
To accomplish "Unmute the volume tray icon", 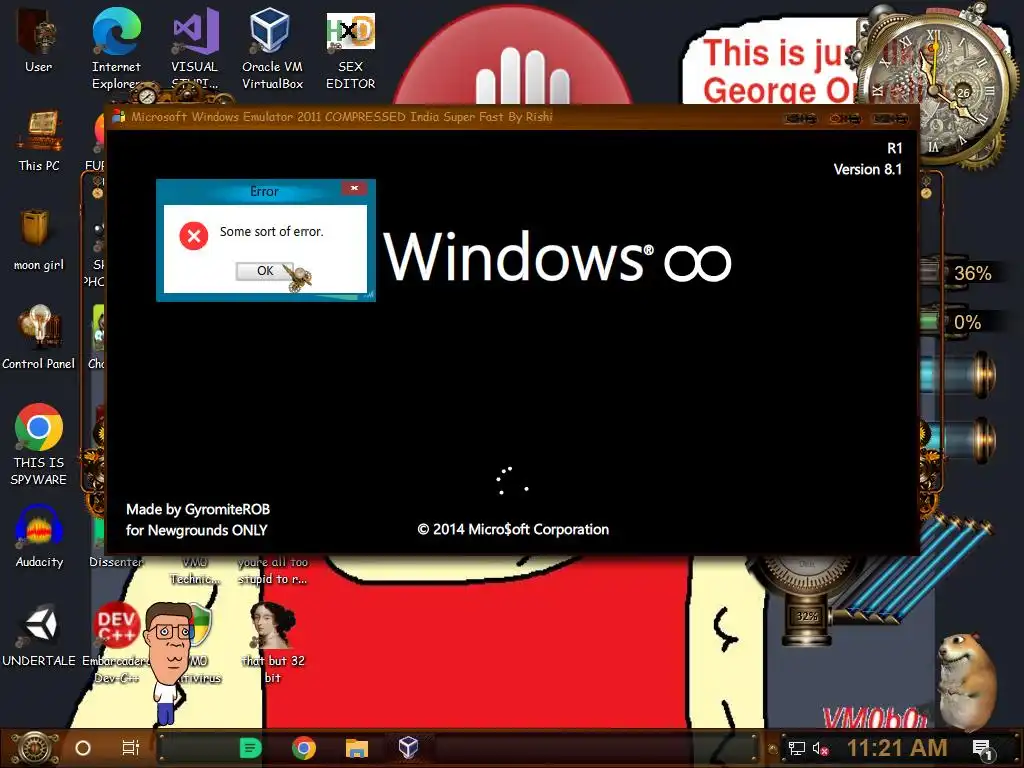I will [x=820, y=748].
